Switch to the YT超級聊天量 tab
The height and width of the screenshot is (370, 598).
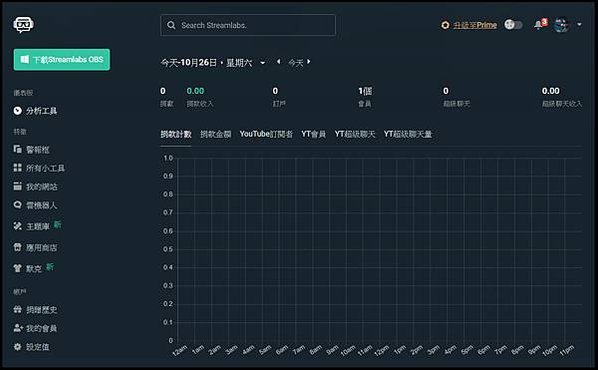(x=408, y=134)
